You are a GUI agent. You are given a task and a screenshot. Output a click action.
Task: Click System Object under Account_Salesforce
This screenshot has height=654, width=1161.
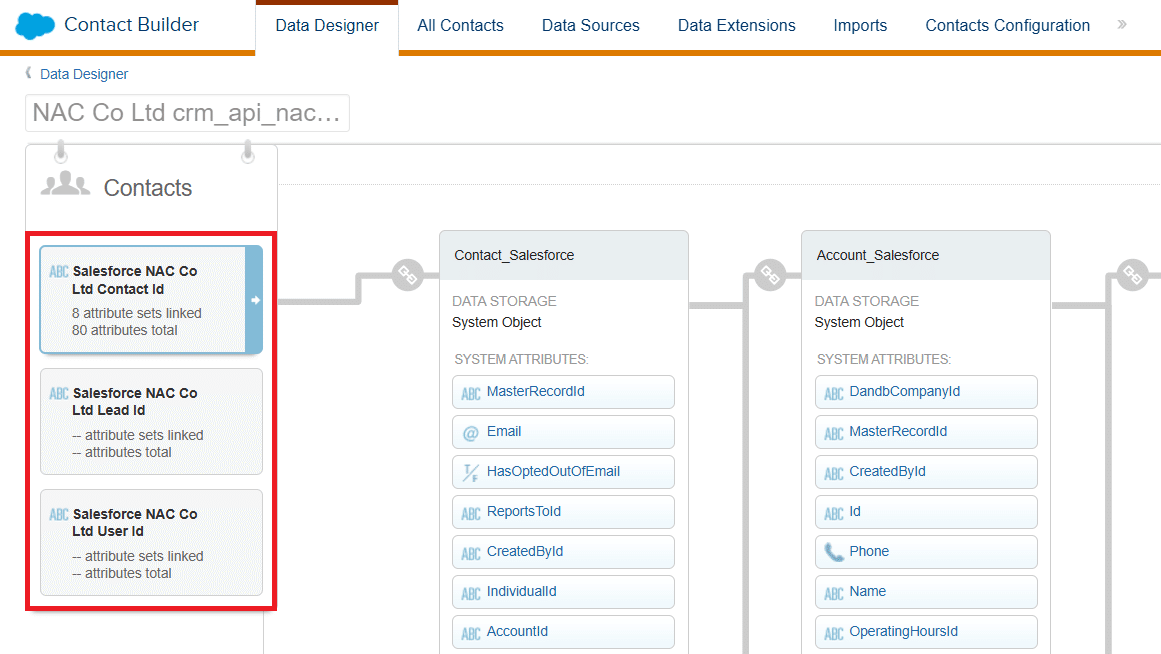coord(859,322)
